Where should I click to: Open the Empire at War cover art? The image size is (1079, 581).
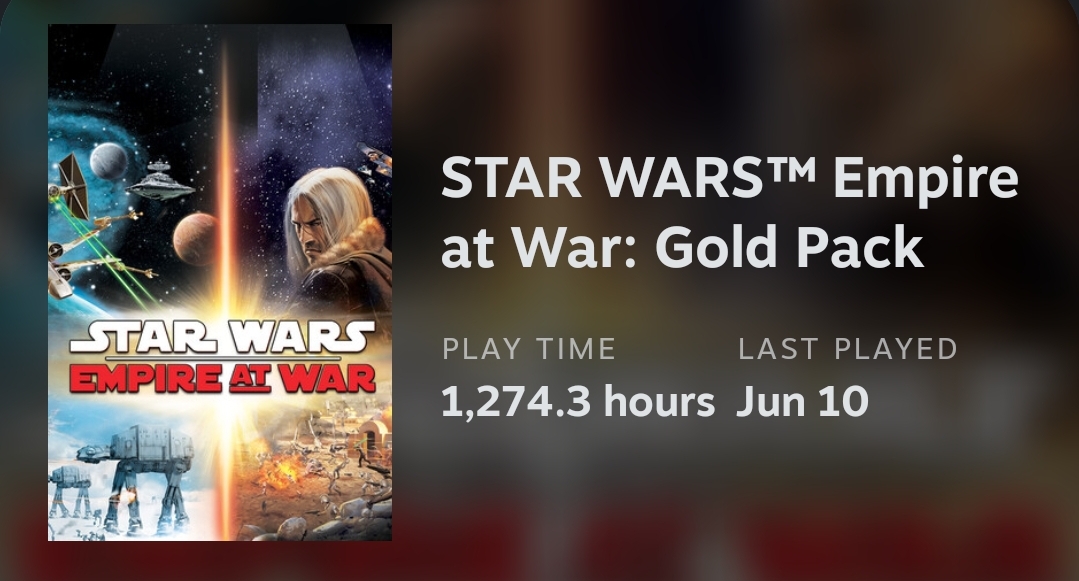[x=220, y=282]
